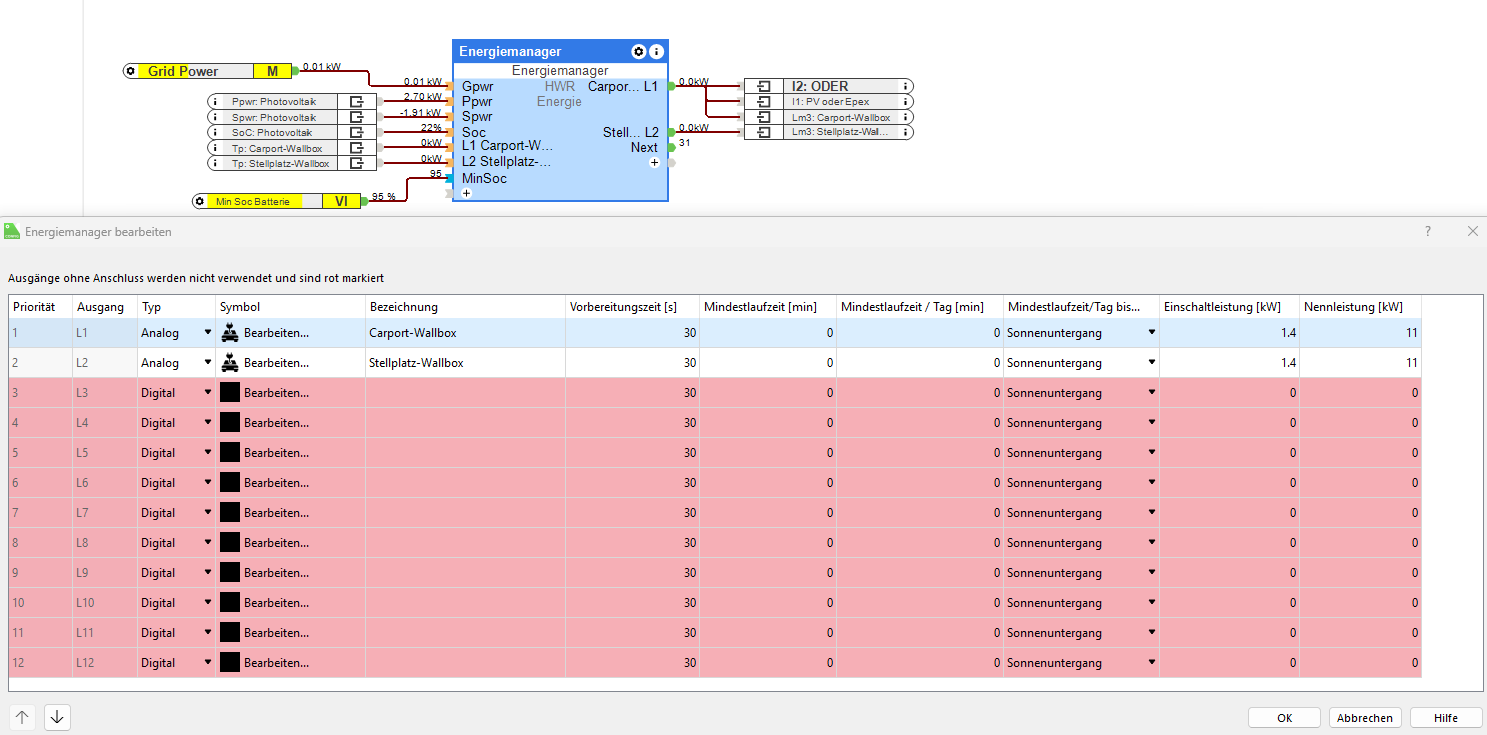Viewport: 1487px width, 735px height.
Task: Click the Bezeichnung column header
Action: click(465, 307)
